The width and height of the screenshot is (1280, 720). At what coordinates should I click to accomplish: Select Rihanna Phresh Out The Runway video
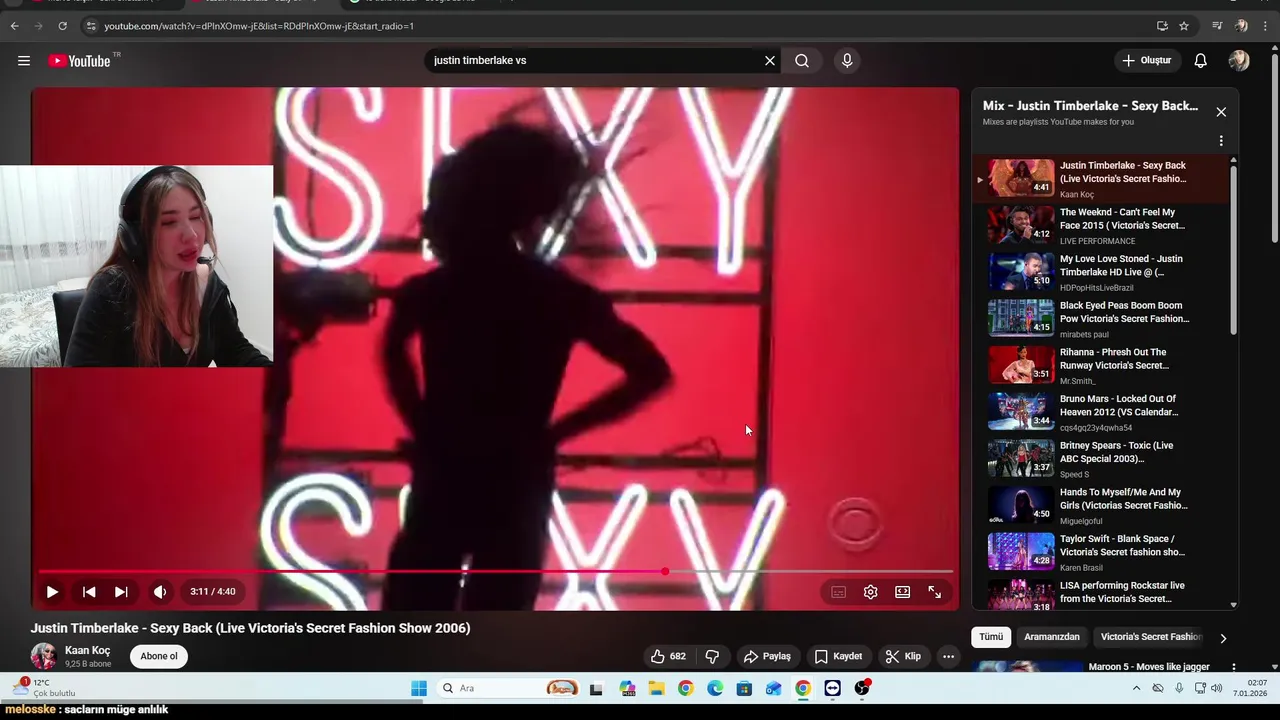click(1100, 365)
